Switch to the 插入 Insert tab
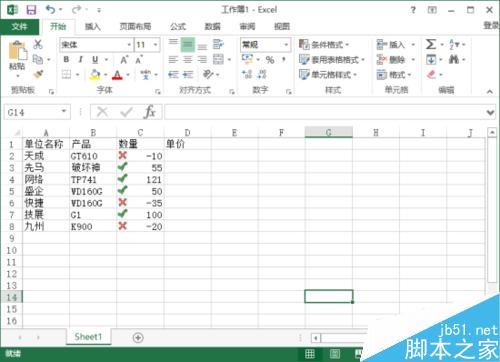500x362 pixels. [x=92, y=27]
